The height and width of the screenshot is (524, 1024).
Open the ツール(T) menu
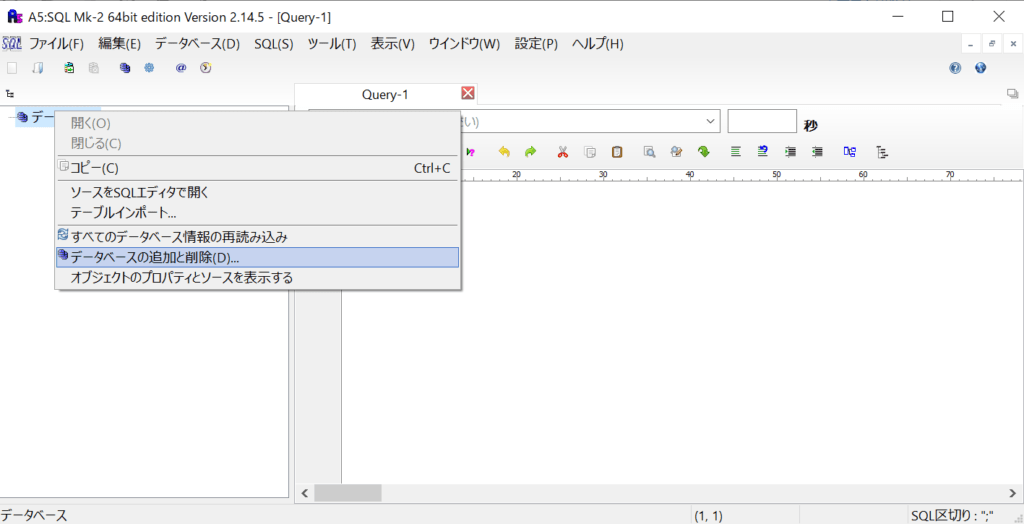click(x=332, y=44)
